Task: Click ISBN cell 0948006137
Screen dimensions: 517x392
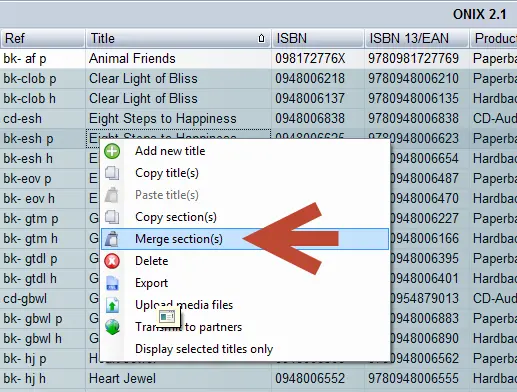Action: point(318,99)
